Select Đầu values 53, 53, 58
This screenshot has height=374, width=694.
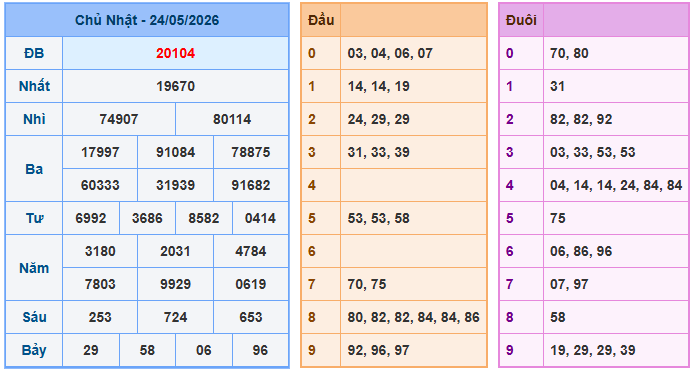point(379,218)
